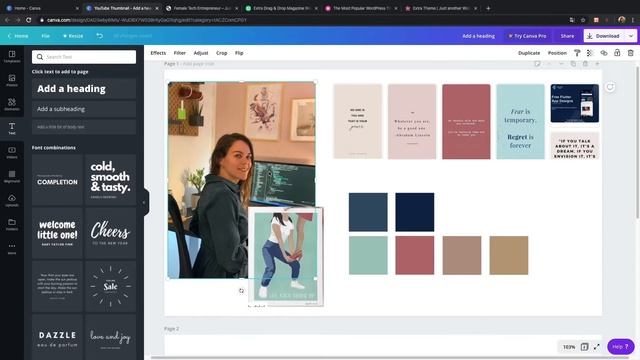Screen dimensions: 640x360
Task: Open the zoom percentage dropdown
Action: click(x=569, y=347)
